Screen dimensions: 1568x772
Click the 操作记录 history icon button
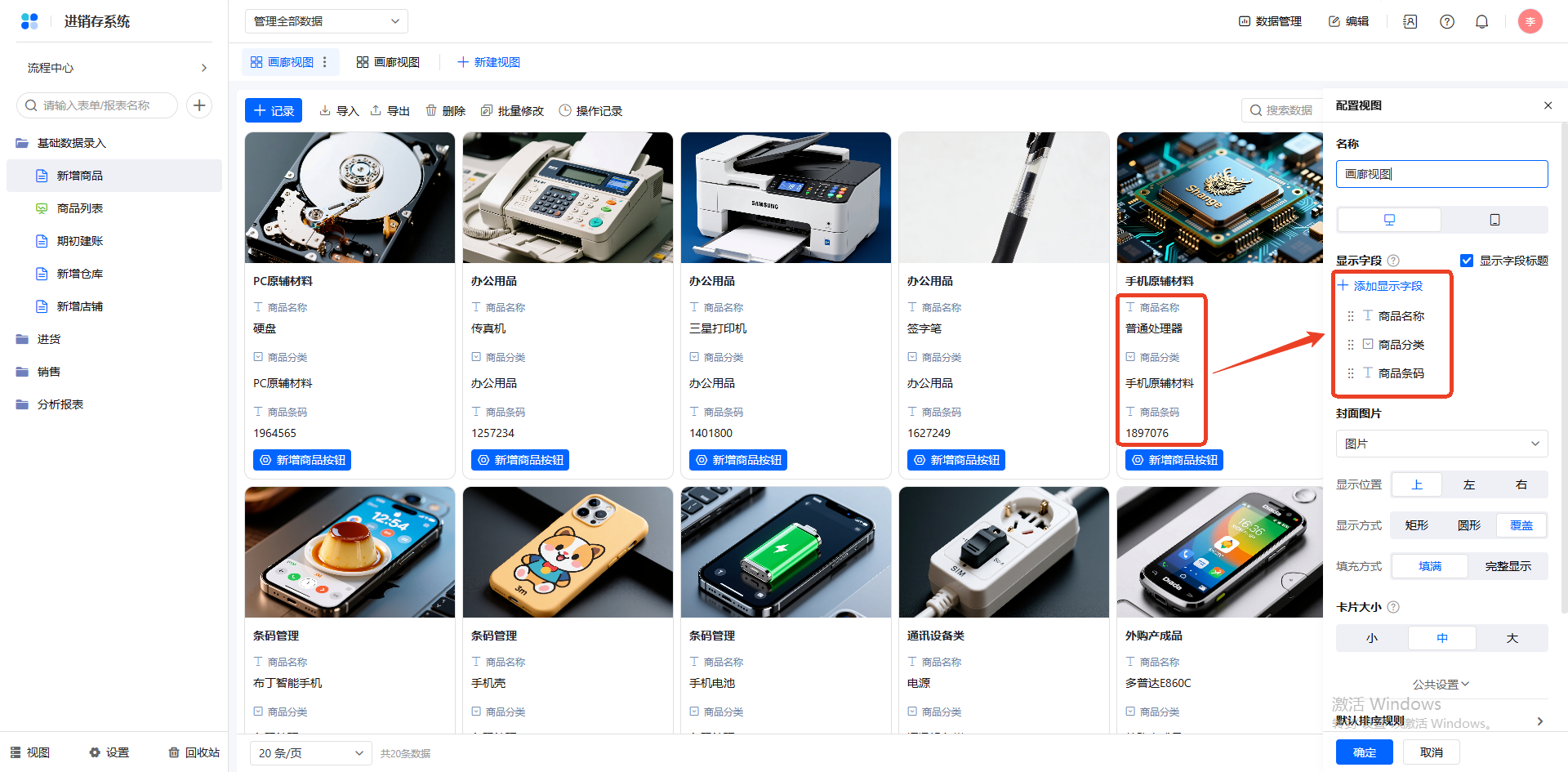[x=590, y=111]
